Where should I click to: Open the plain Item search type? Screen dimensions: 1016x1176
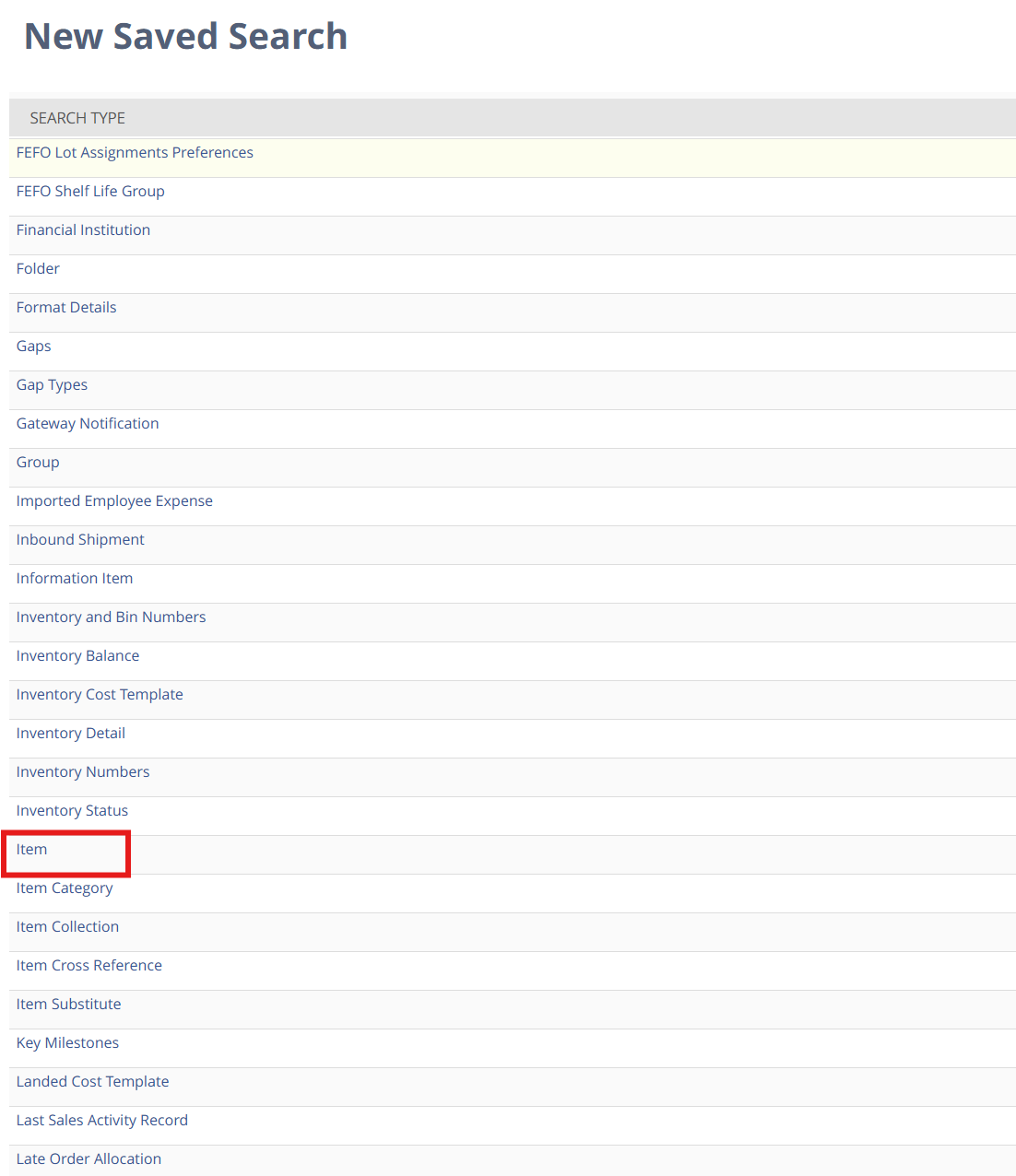click(x=31, y=850)
